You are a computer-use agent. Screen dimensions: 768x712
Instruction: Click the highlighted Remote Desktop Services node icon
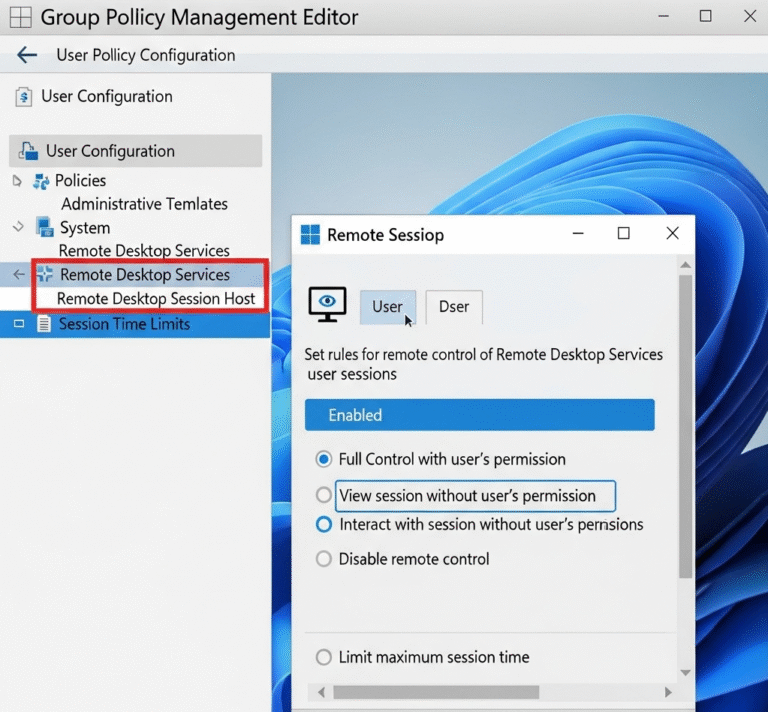tap(44, 275)
